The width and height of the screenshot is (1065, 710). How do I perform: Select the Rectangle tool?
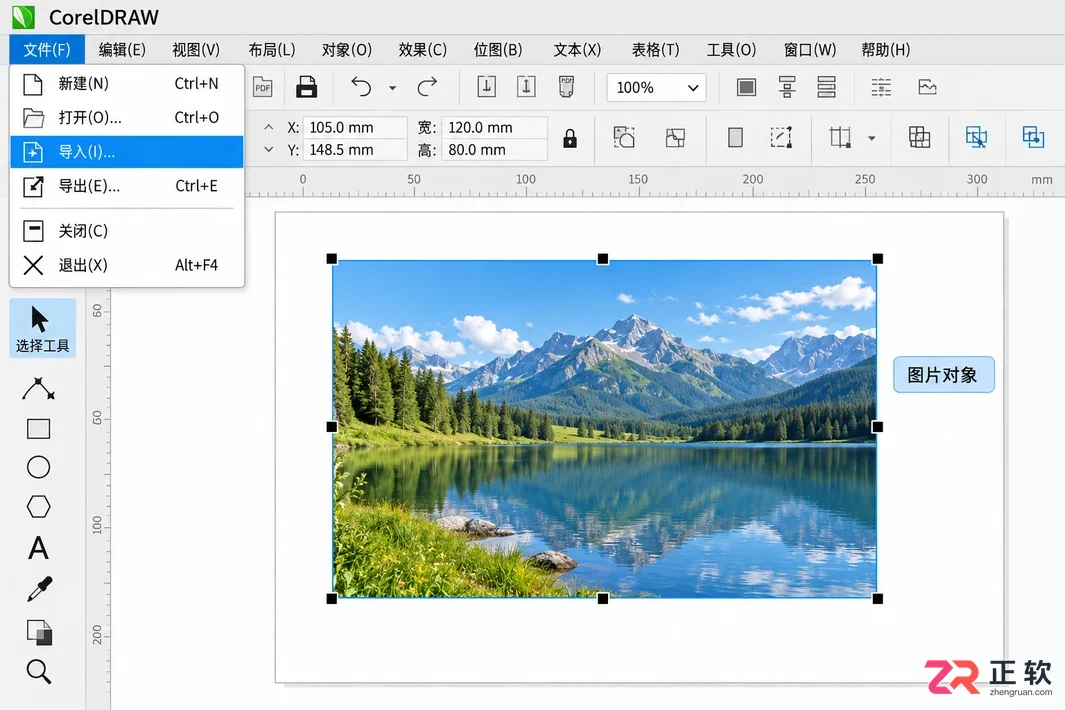coord(38,429)
